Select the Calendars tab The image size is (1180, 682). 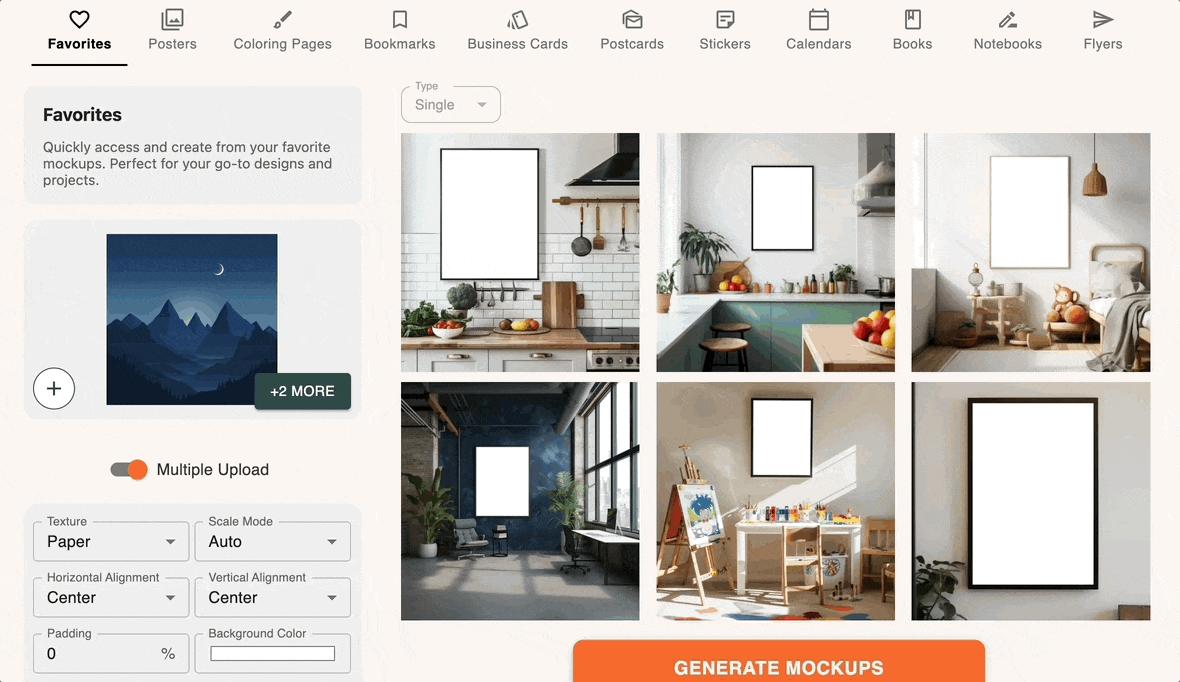click(819, 32)
